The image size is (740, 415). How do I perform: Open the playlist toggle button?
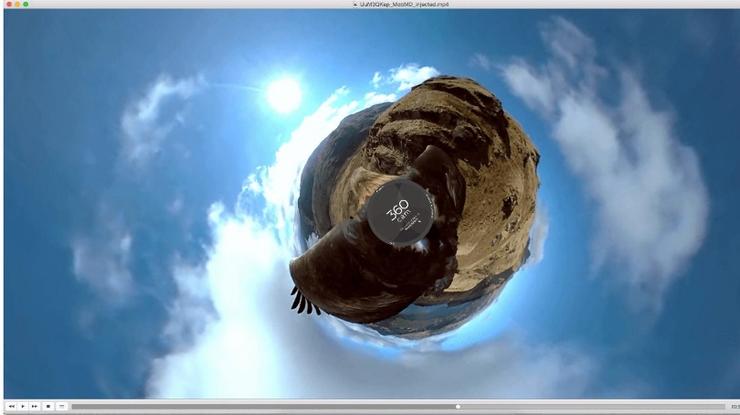(x=62, y=406)
